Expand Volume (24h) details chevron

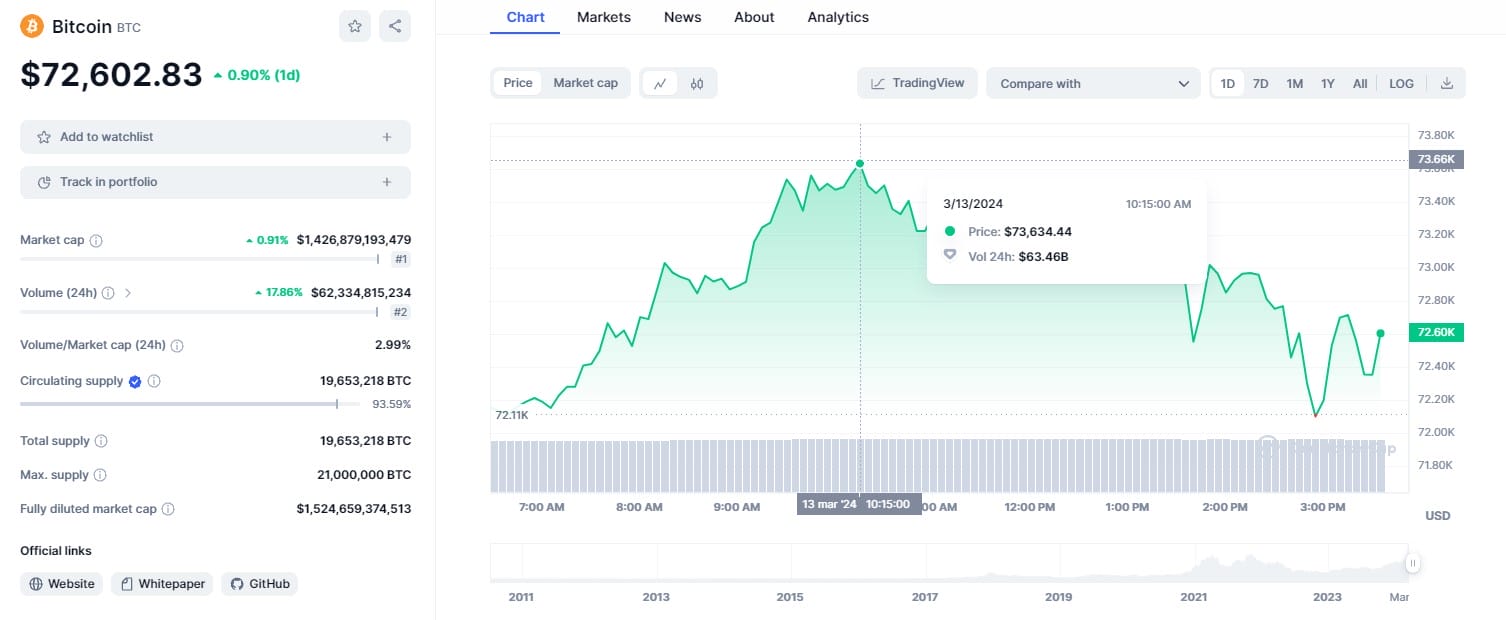click(x=128, y=293)
